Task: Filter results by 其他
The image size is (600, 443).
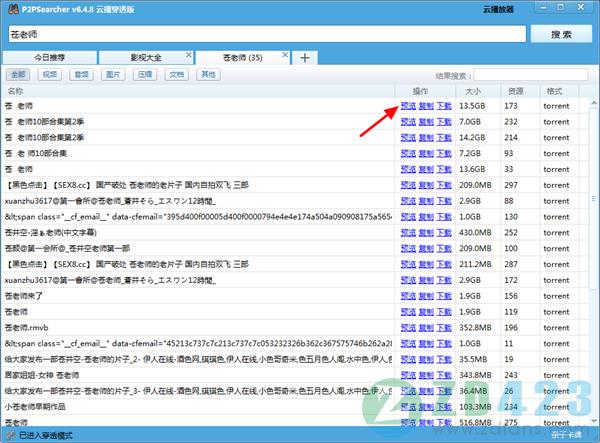Action: click(x=208, y=75)
